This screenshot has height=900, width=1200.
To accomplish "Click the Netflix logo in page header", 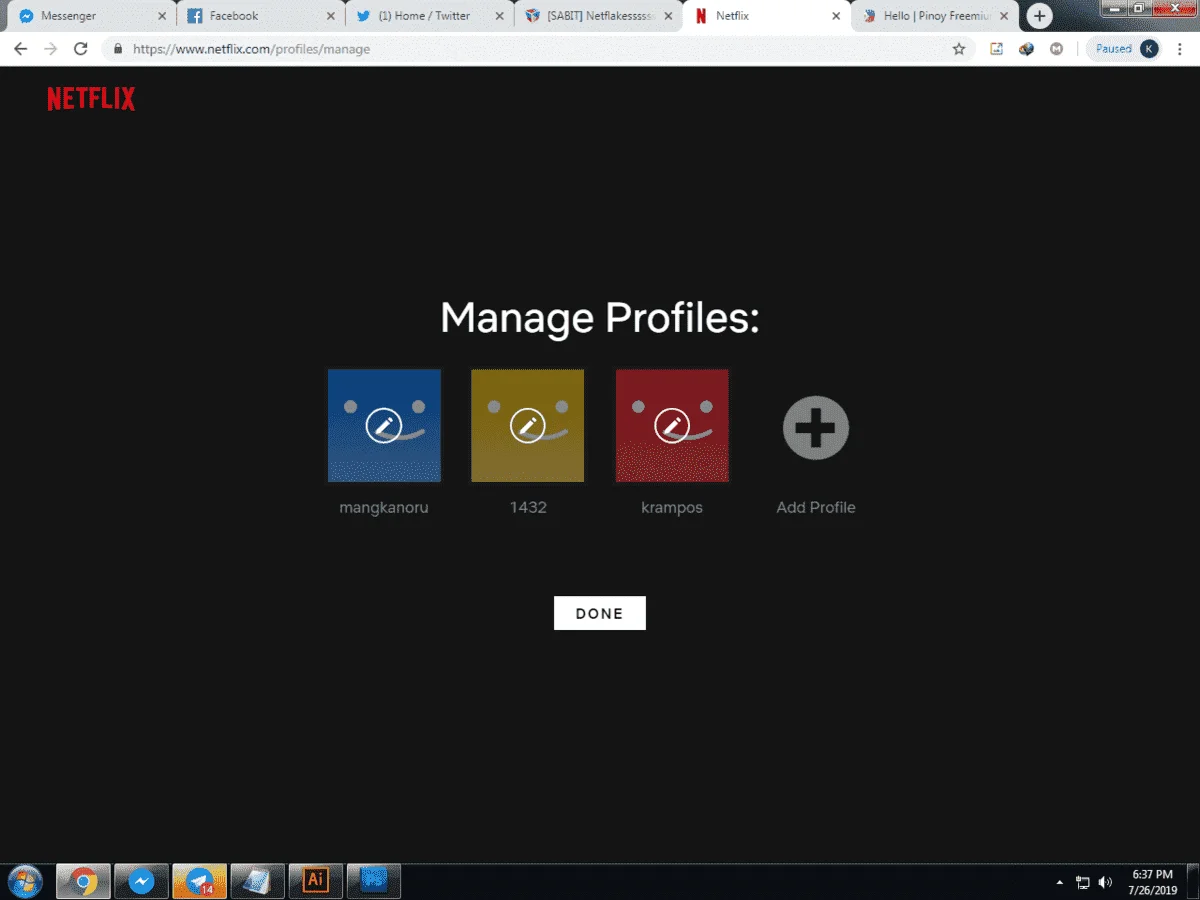I will point(91,99).
